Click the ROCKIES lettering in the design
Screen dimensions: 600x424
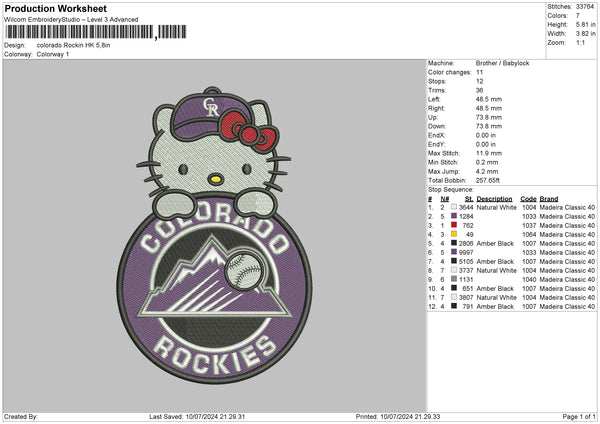214,356
